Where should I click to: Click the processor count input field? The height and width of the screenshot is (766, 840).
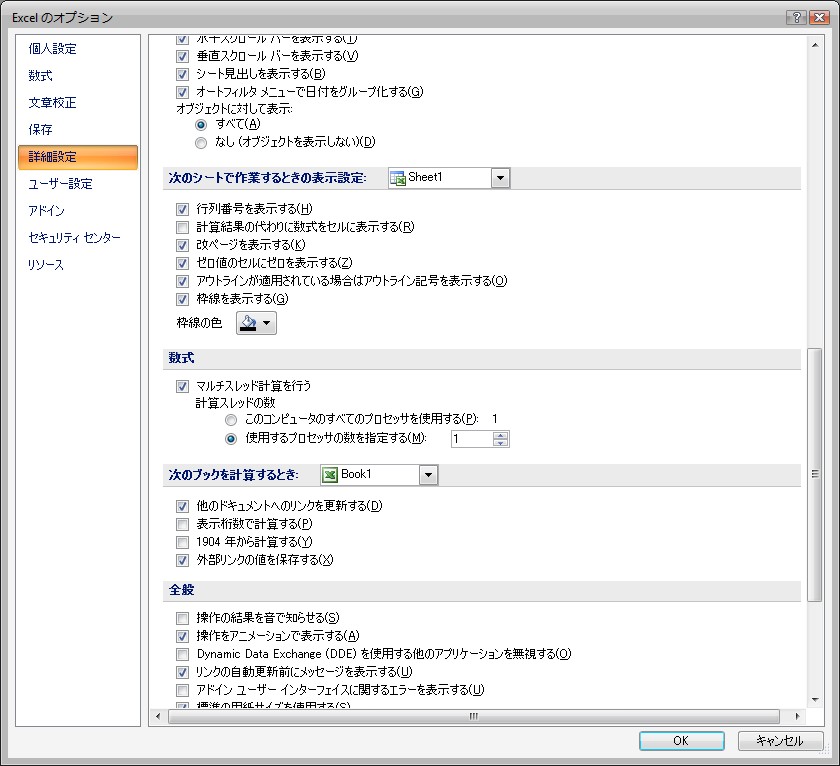(x=471, y=439)
